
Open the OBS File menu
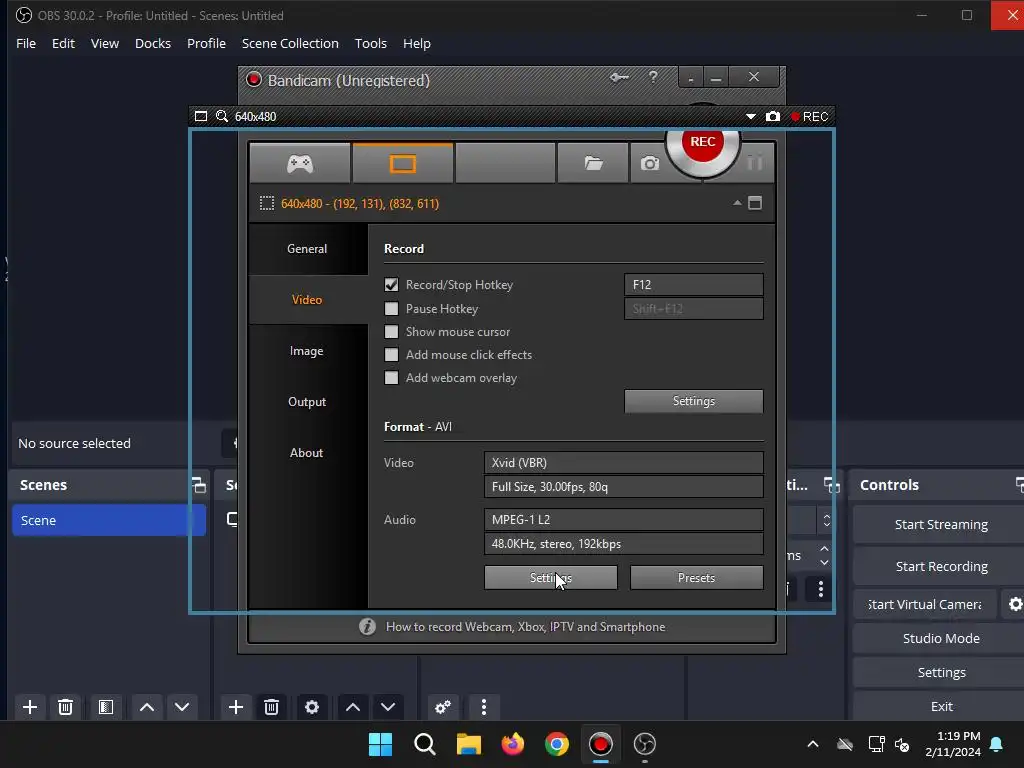(x=26, y=44)
